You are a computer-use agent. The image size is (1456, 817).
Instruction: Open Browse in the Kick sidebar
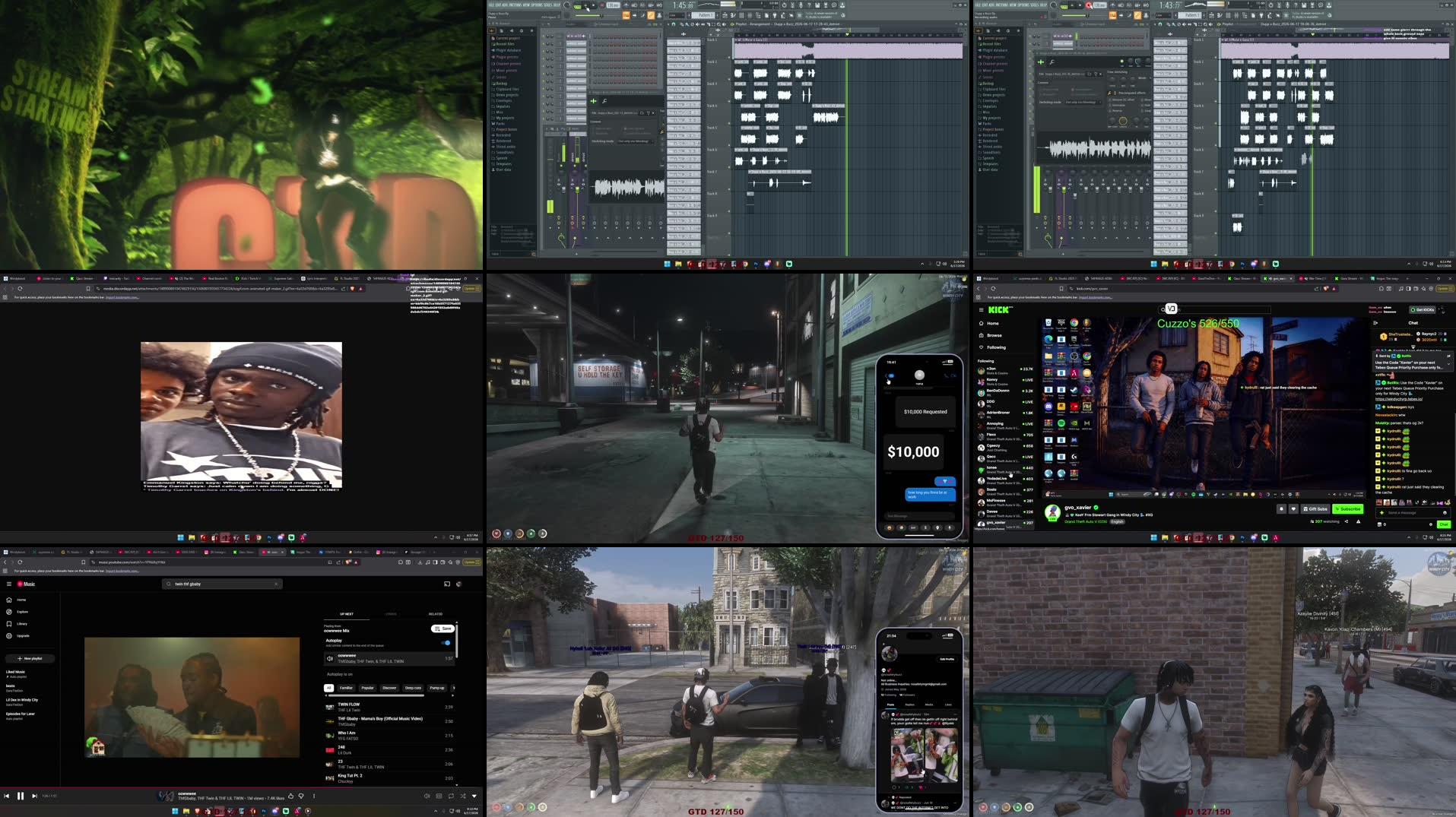[x=991, y=335]
